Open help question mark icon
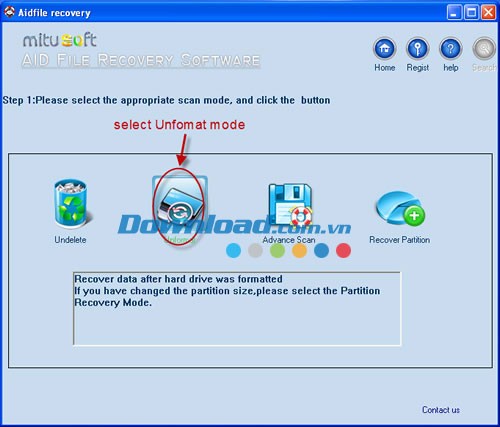This screenshot has height=427, width=500. pyautogui.click(x=451, y=49)
